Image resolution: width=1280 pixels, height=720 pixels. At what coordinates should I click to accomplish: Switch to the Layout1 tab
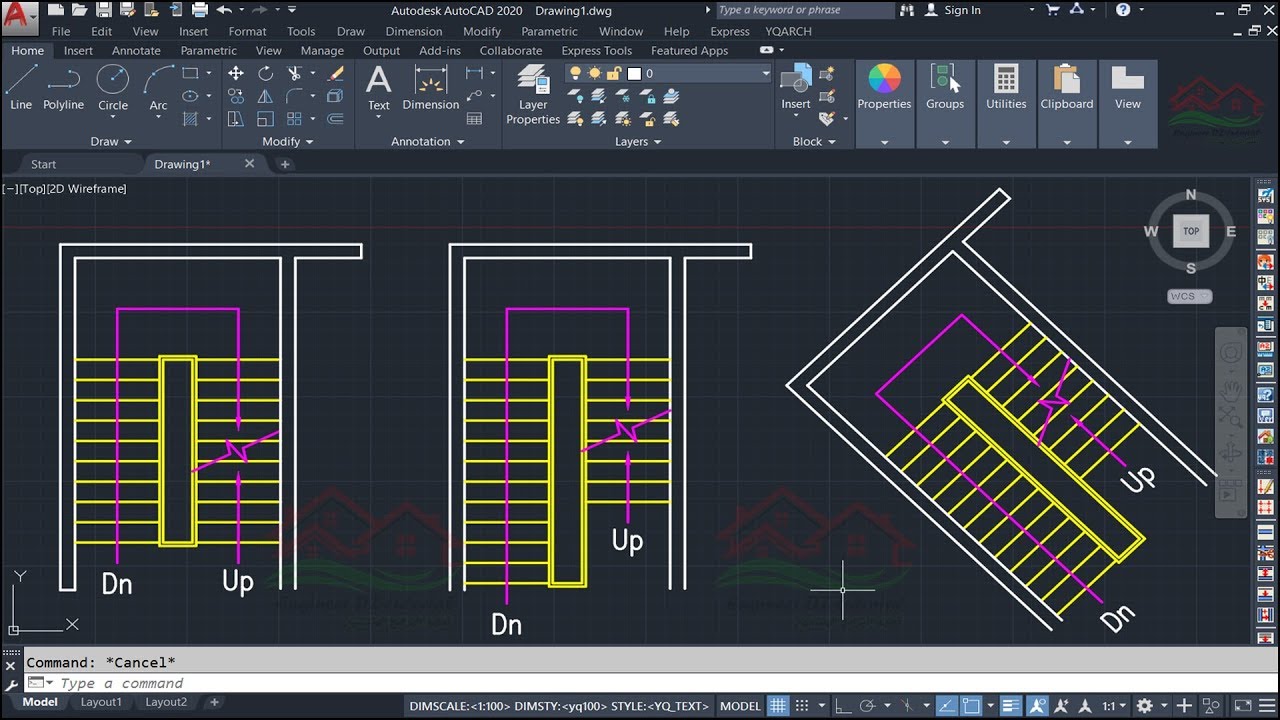click(101, 702)
